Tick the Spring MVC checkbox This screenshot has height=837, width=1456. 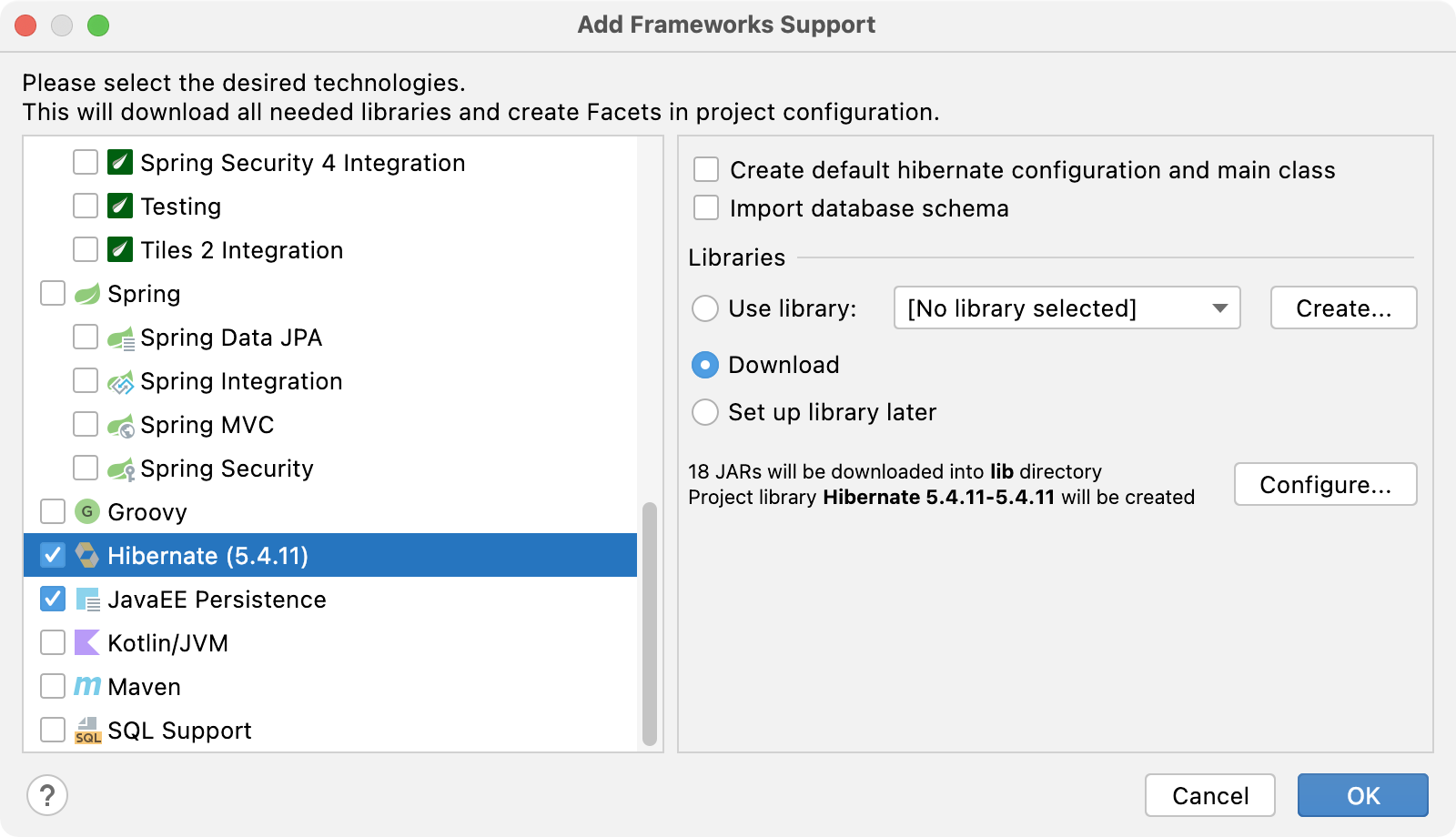pyautogui.click(x=86, y=424)
